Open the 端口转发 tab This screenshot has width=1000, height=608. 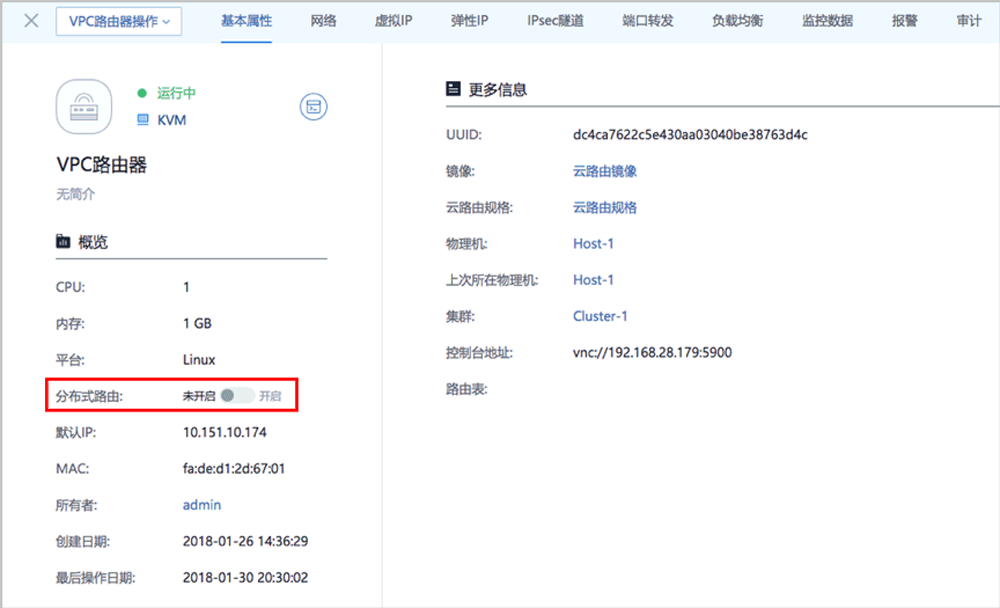(647, 21)
